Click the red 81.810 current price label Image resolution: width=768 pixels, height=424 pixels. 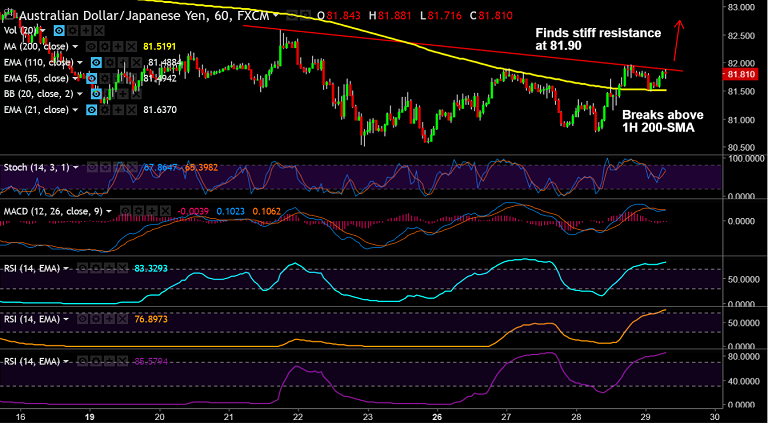point(741,74)
